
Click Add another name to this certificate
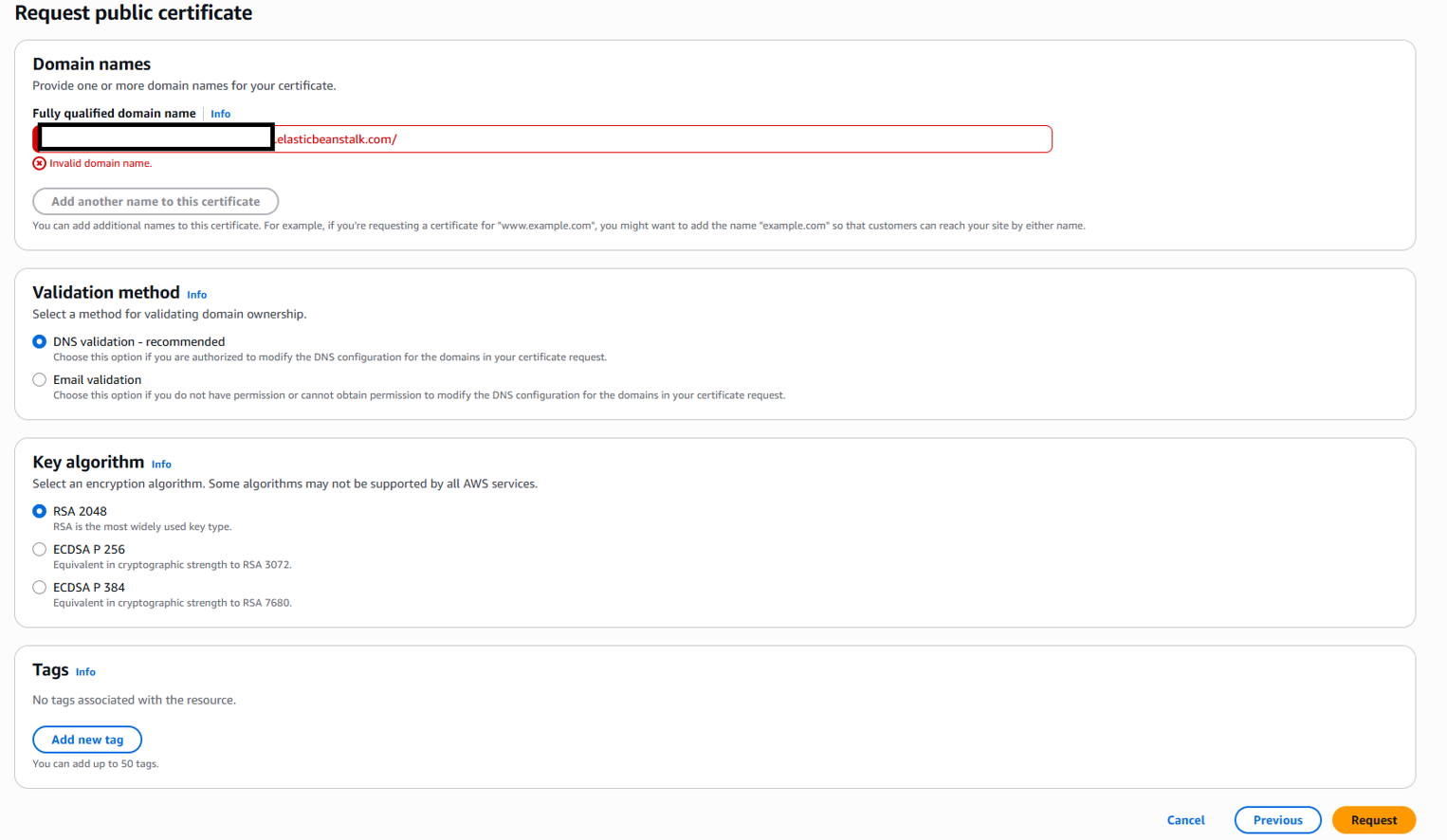[156, 201]
